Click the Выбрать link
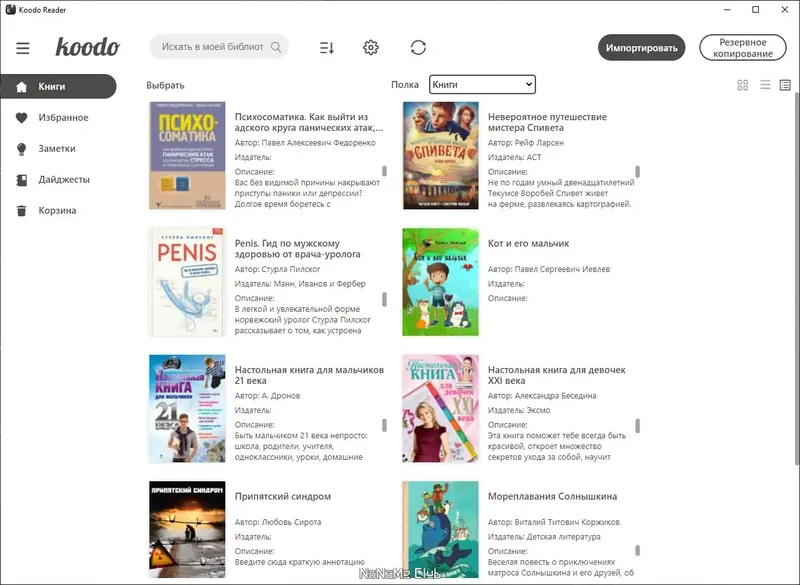The height and width of the screenshot is (585, 800). point(165,85)
